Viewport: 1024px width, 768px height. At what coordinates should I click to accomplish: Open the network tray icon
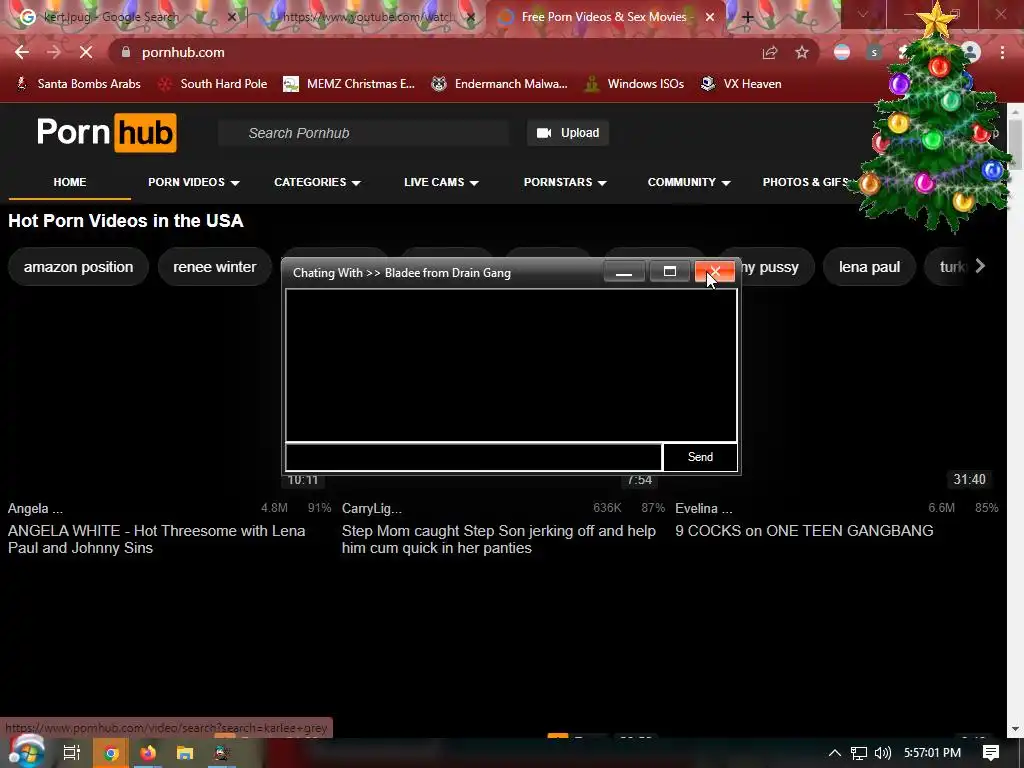click(x=859, y=753)
